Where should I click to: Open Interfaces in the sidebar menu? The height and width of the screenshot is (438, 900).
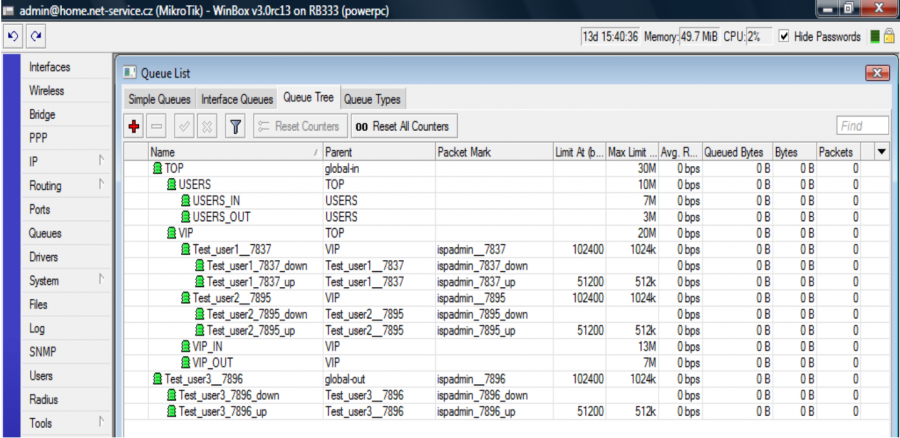click(66, 67)
